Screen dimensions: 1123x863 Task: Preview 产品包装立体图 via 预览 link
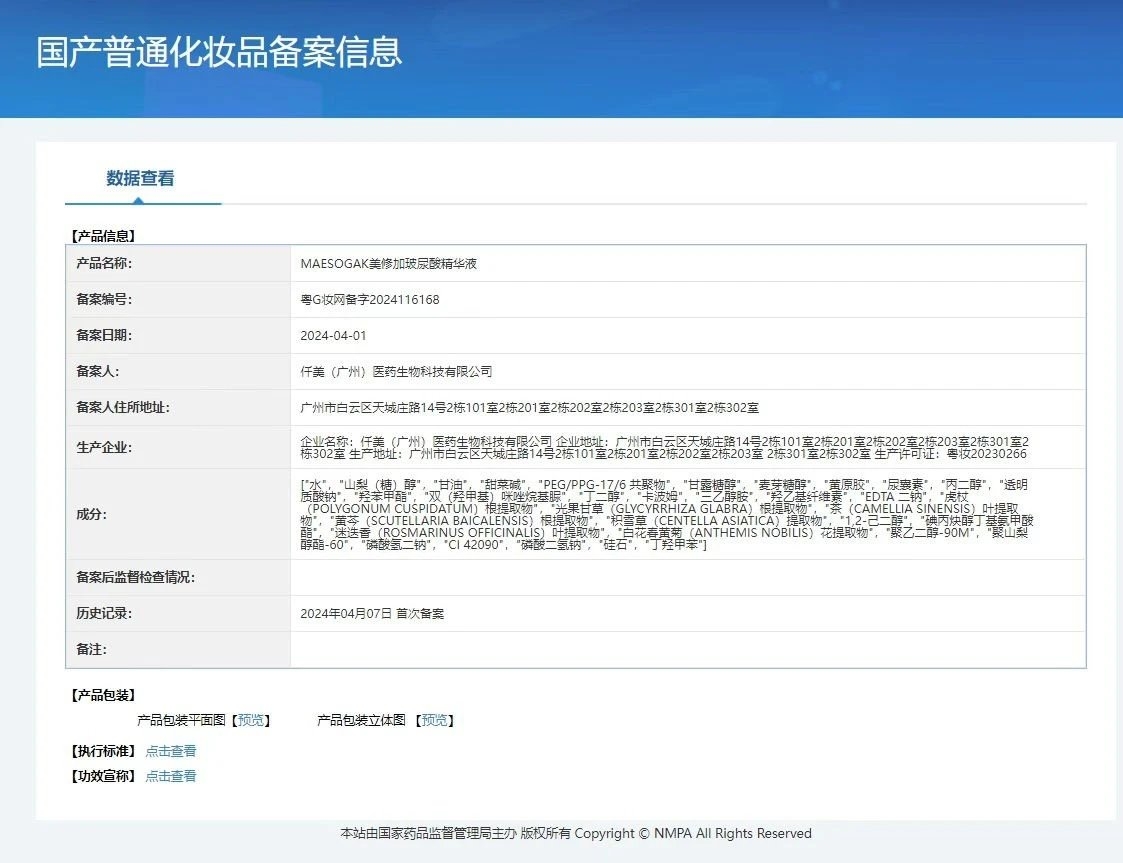tap(435, 720)
